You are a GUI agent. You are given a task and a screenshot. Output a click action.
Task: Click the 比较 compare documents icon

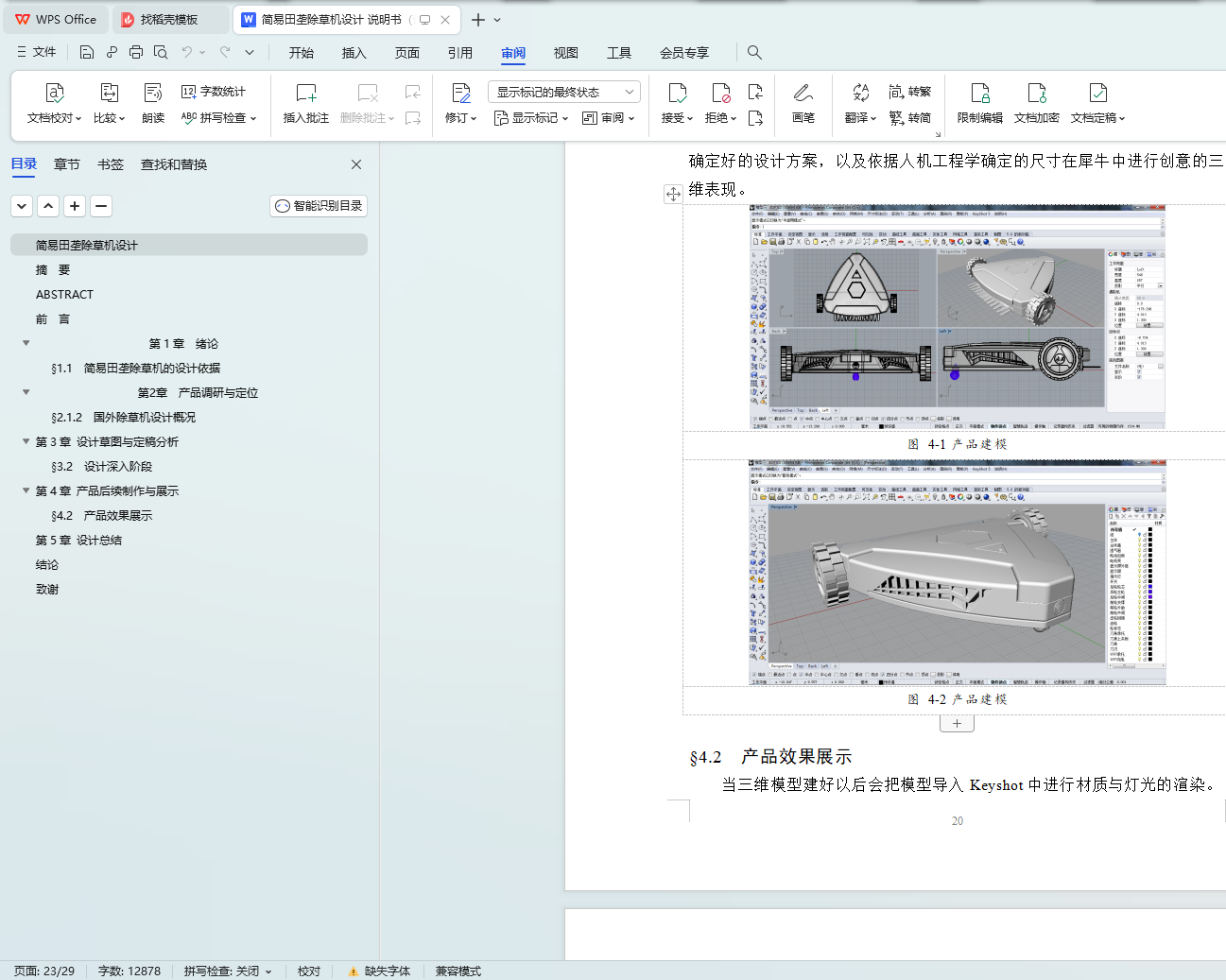(x=109, y=93)
